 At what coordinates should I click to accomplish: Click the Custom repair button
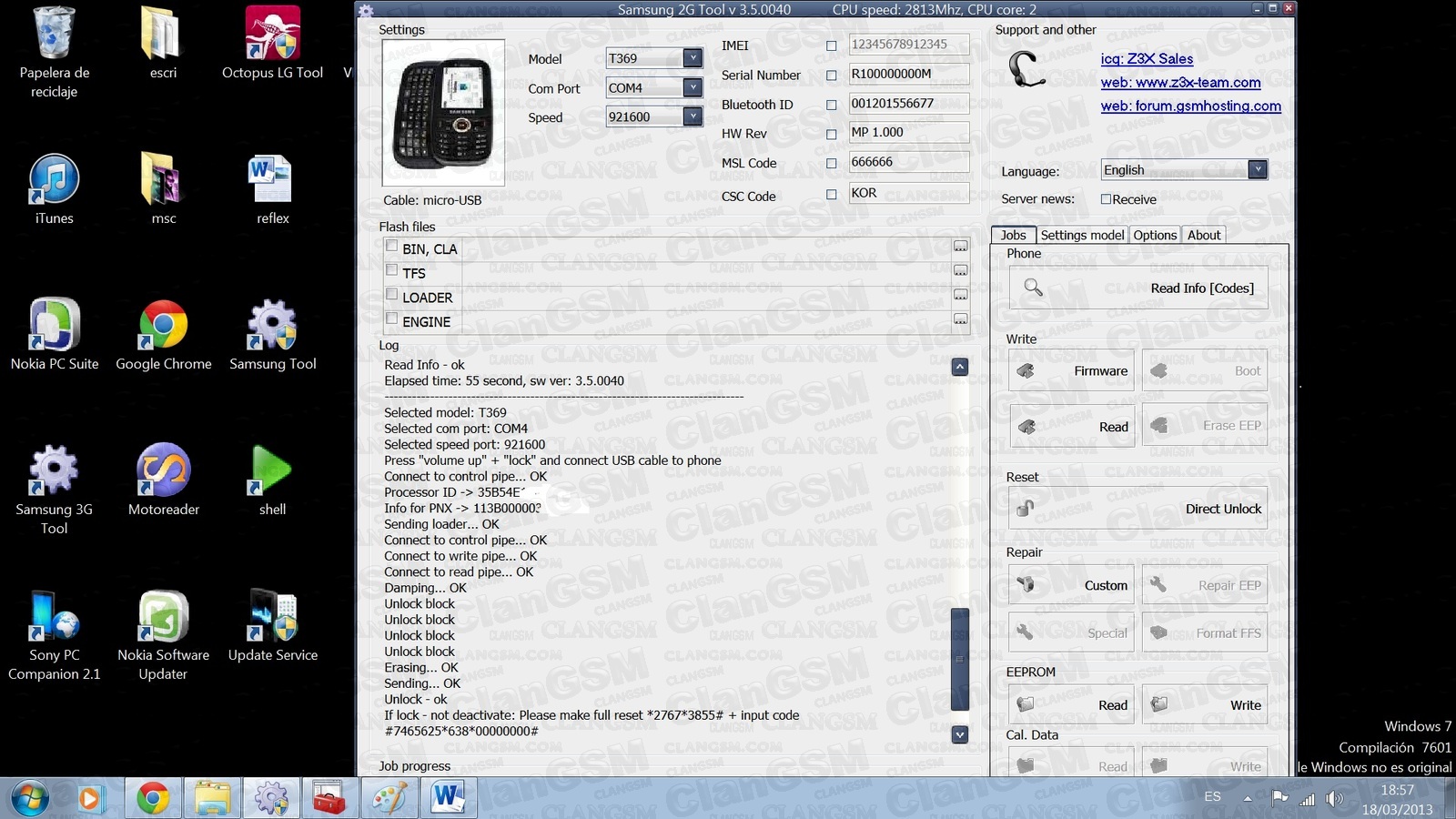click(1072, 585)
